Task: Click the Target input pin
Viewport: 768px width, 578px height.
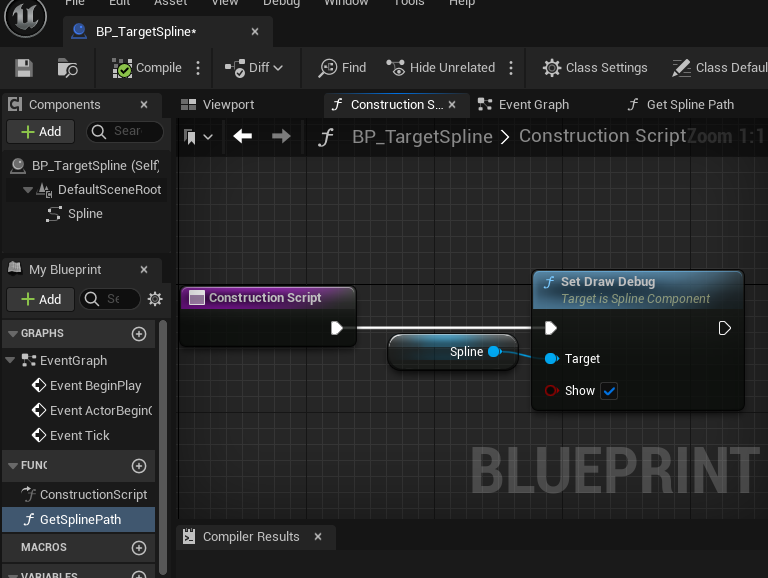Action: click(552, 359)
